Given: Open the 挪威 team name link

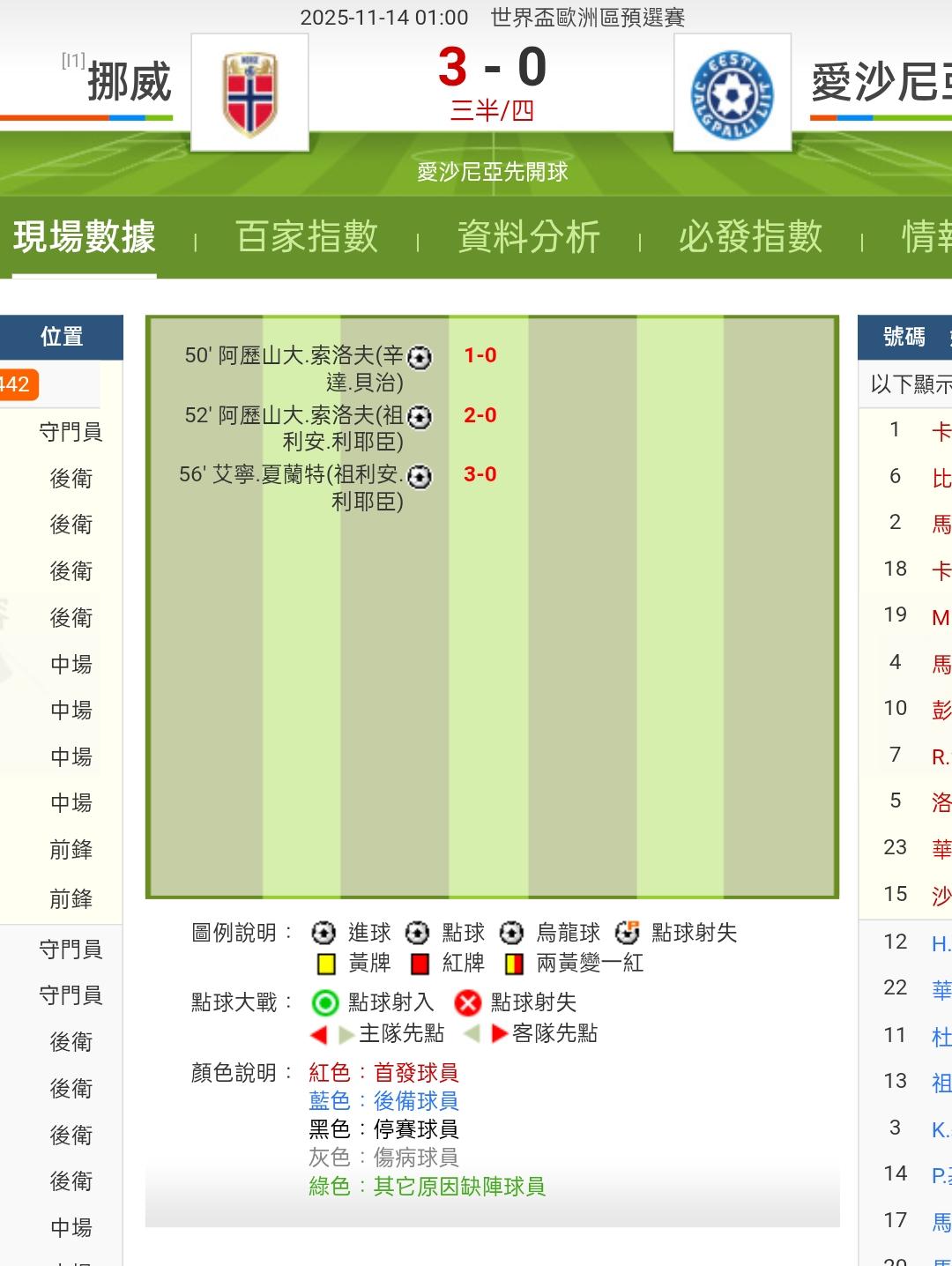Looking at the screenshot, I should (129, 83).
